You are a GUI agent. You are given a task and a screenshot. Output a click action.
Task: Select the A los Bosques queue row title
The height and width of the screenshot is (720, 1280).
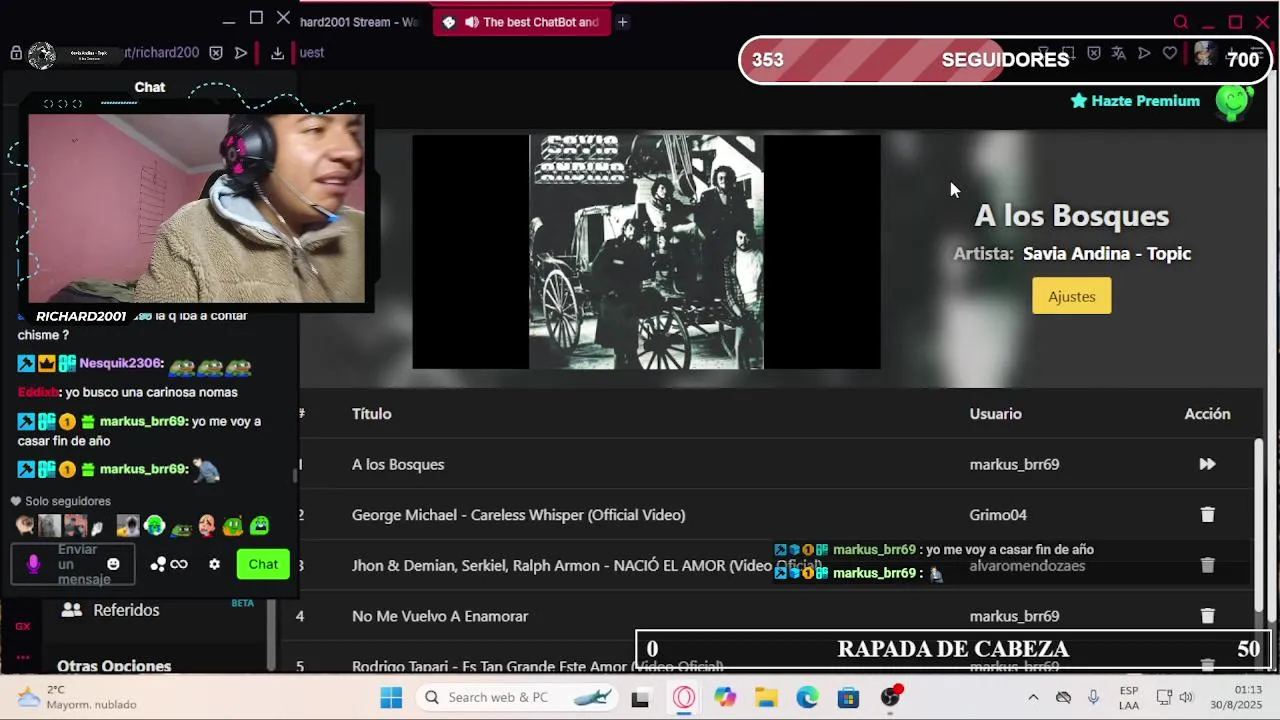[398, 464]
